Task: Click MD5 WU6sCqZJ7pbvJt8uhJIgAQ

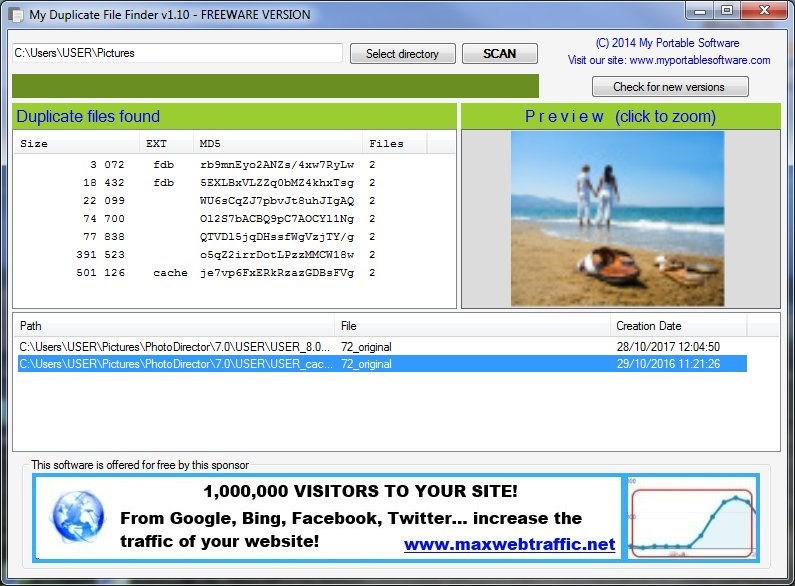Action: point(277,201)
